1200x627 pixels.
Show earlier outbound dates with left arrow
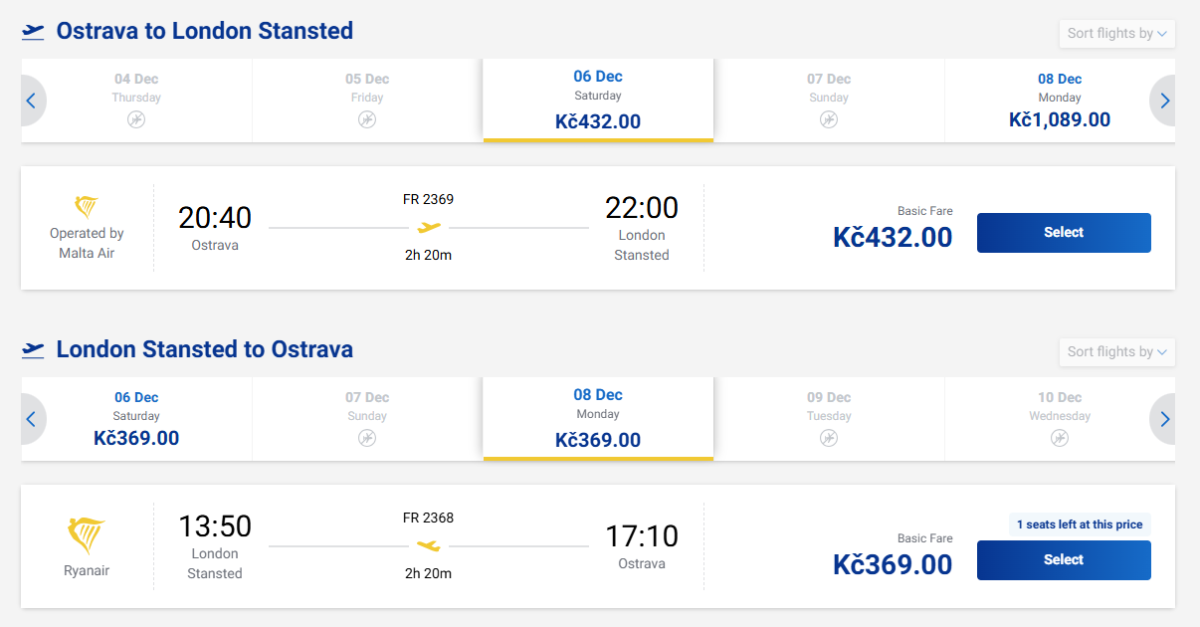point(31,100)
